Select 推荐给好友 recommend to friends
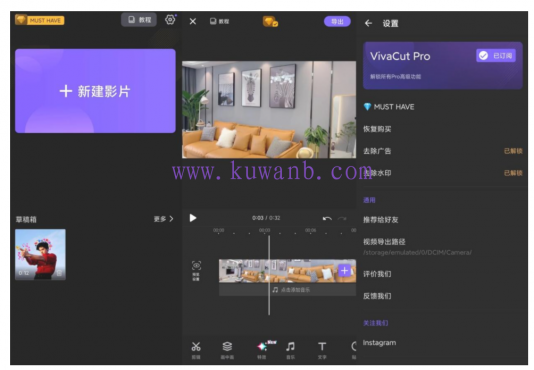534x370 pixels. coord(380,220)
